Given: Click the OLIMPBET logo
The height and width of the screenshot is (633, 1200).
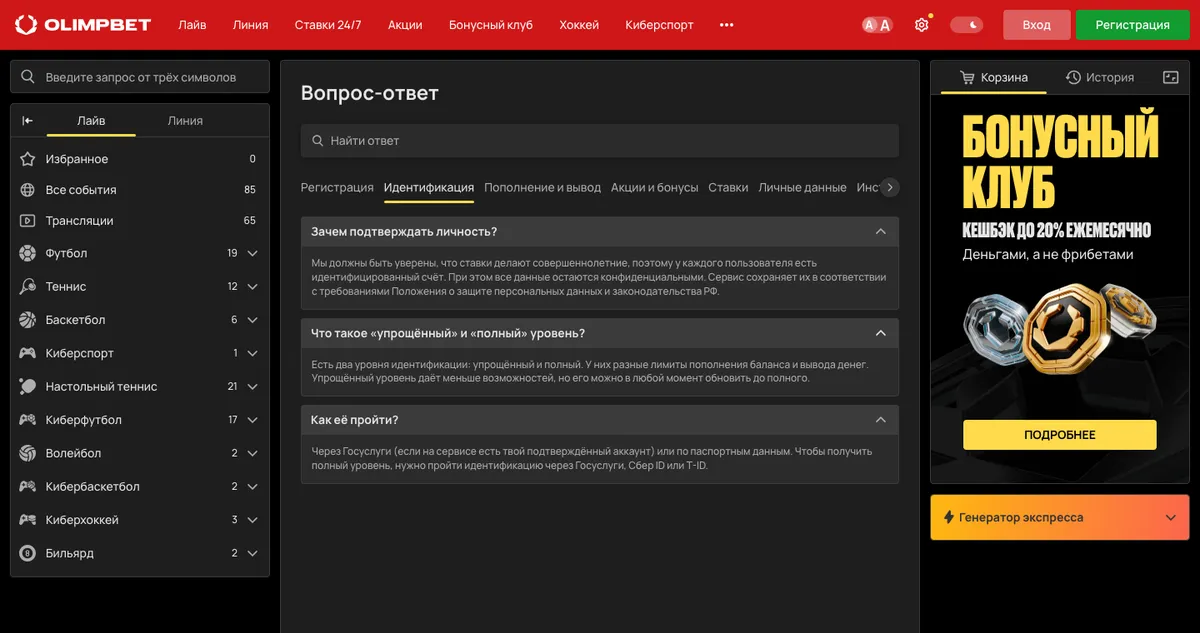Looking at the screenshot, I should 81,25.
